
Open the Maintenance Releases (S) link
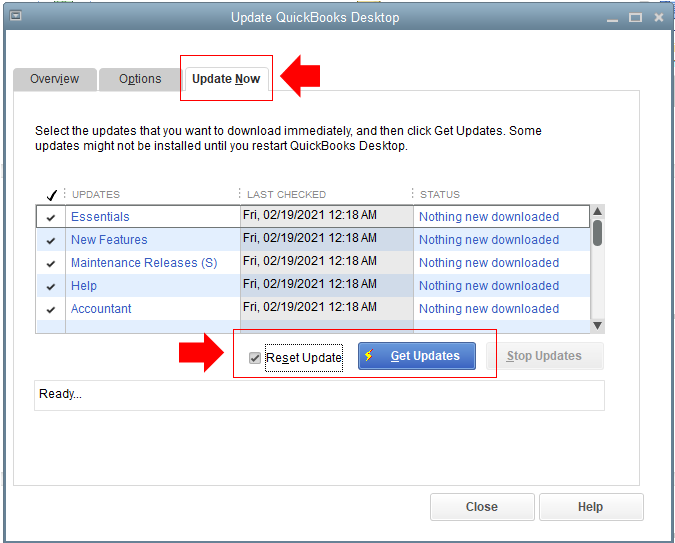144,263
